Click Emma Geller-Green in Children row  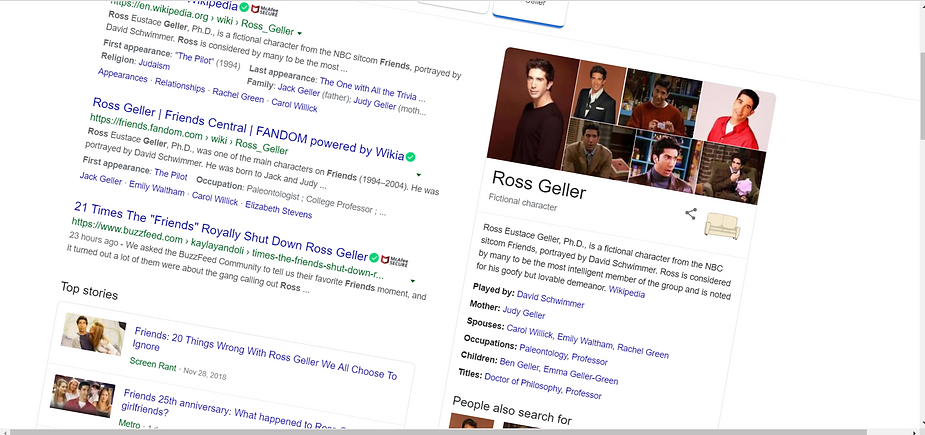(x=580, y=375)
